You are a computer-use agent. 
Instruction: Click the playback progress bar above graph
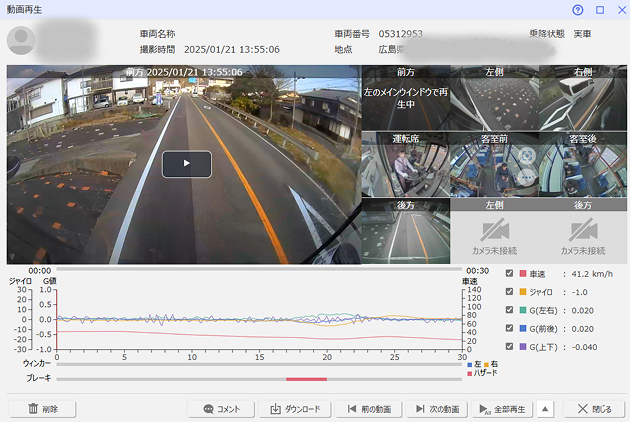tap(260, 270)
